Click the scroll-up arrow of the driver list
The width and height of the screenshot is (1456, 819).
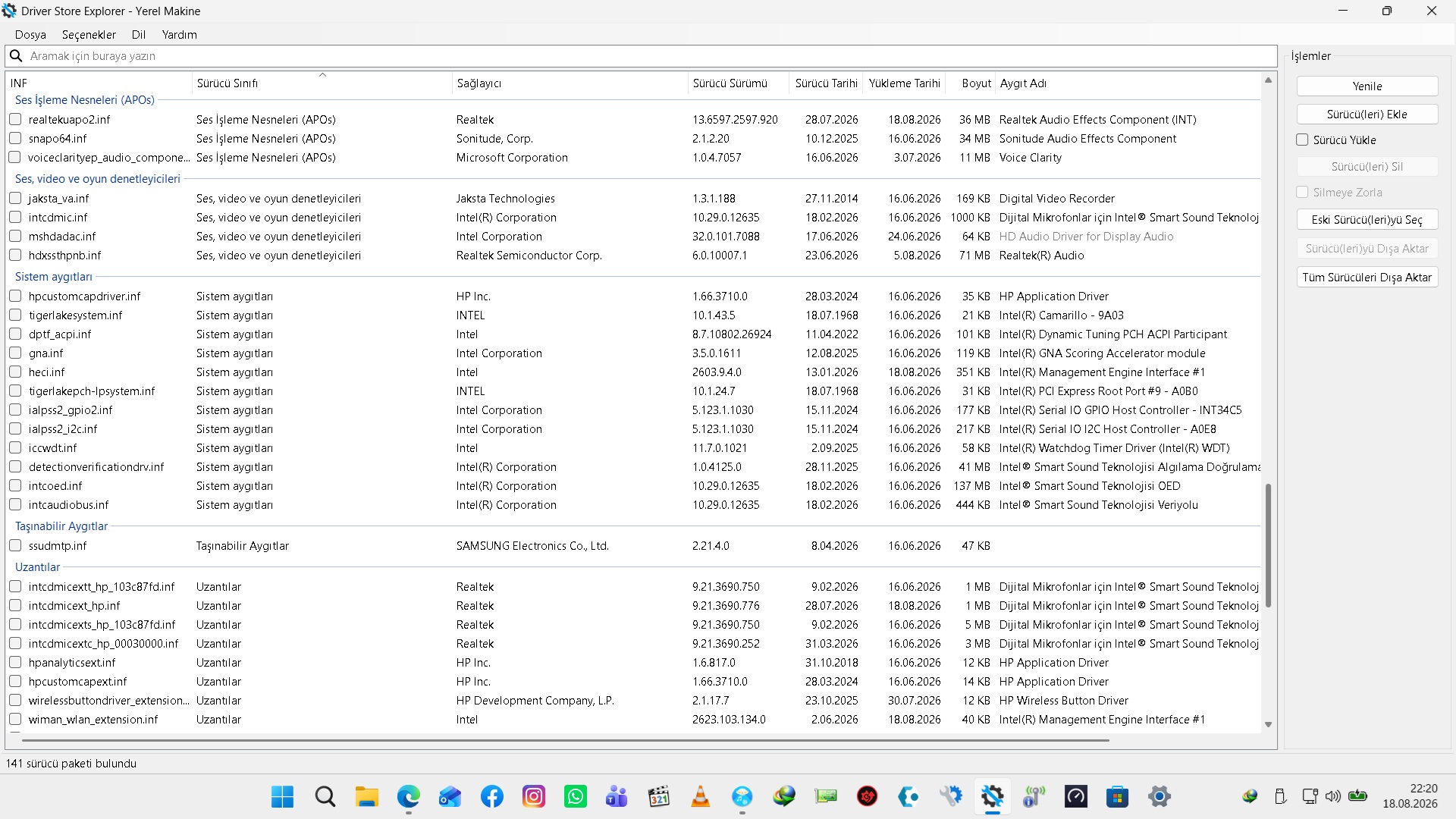(x=1268, y=80)
